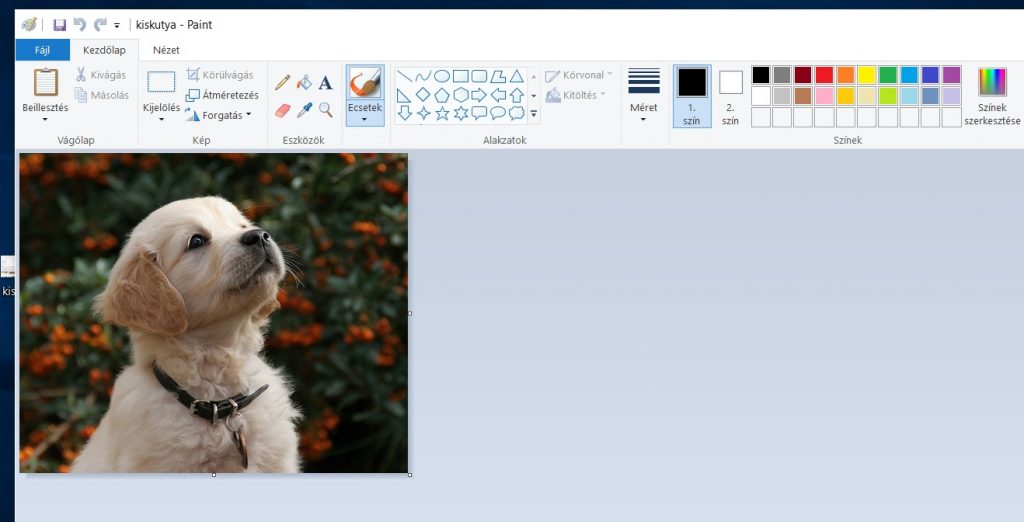Expand the Forgatás rotate menu
1024x522 pixels.
(220, 115)
